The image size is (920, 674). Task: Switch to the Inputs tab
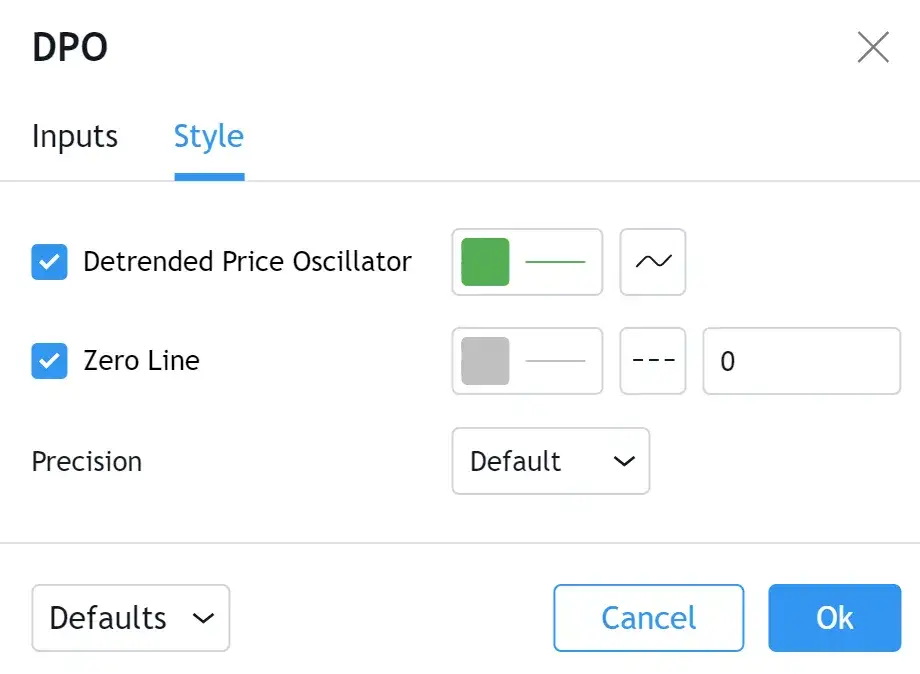click(x=75, y=137)
